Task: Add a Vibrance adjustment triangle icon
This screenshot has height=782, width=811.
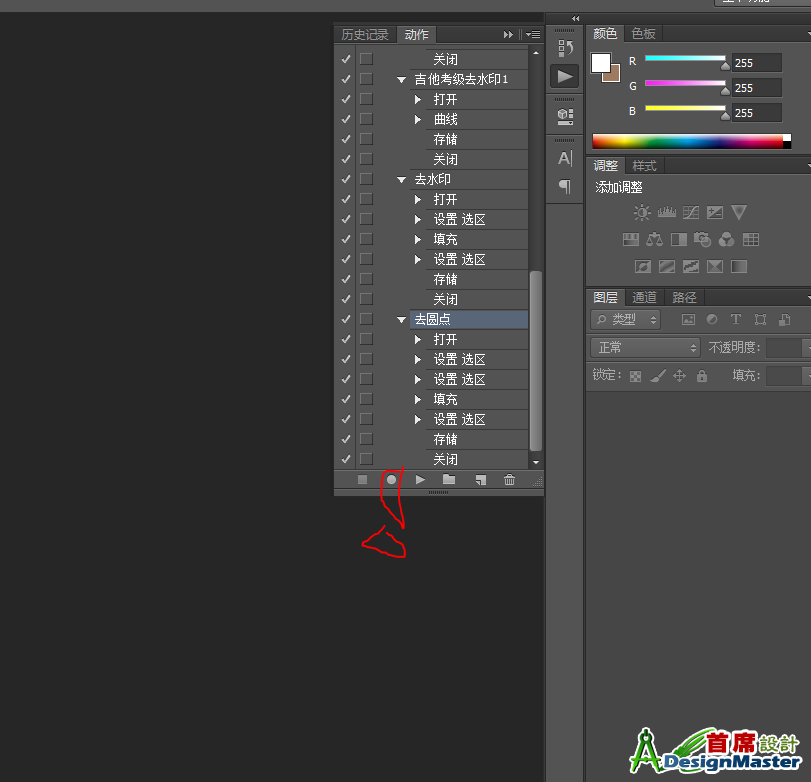Action: point(739,212)
